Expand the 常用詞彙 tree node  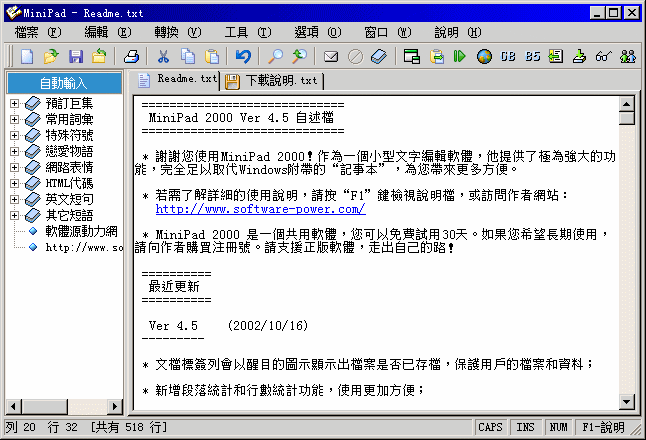click(14, 119)
